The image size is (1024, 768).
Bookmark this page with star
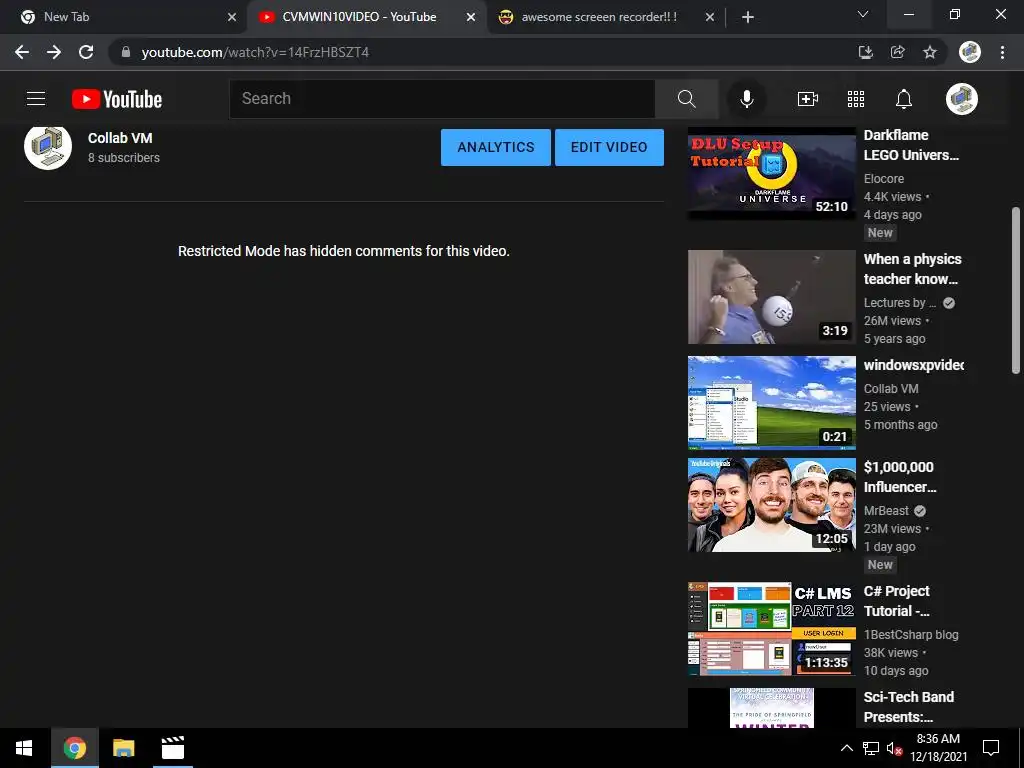pyautogui.click(x=930, y=52)
